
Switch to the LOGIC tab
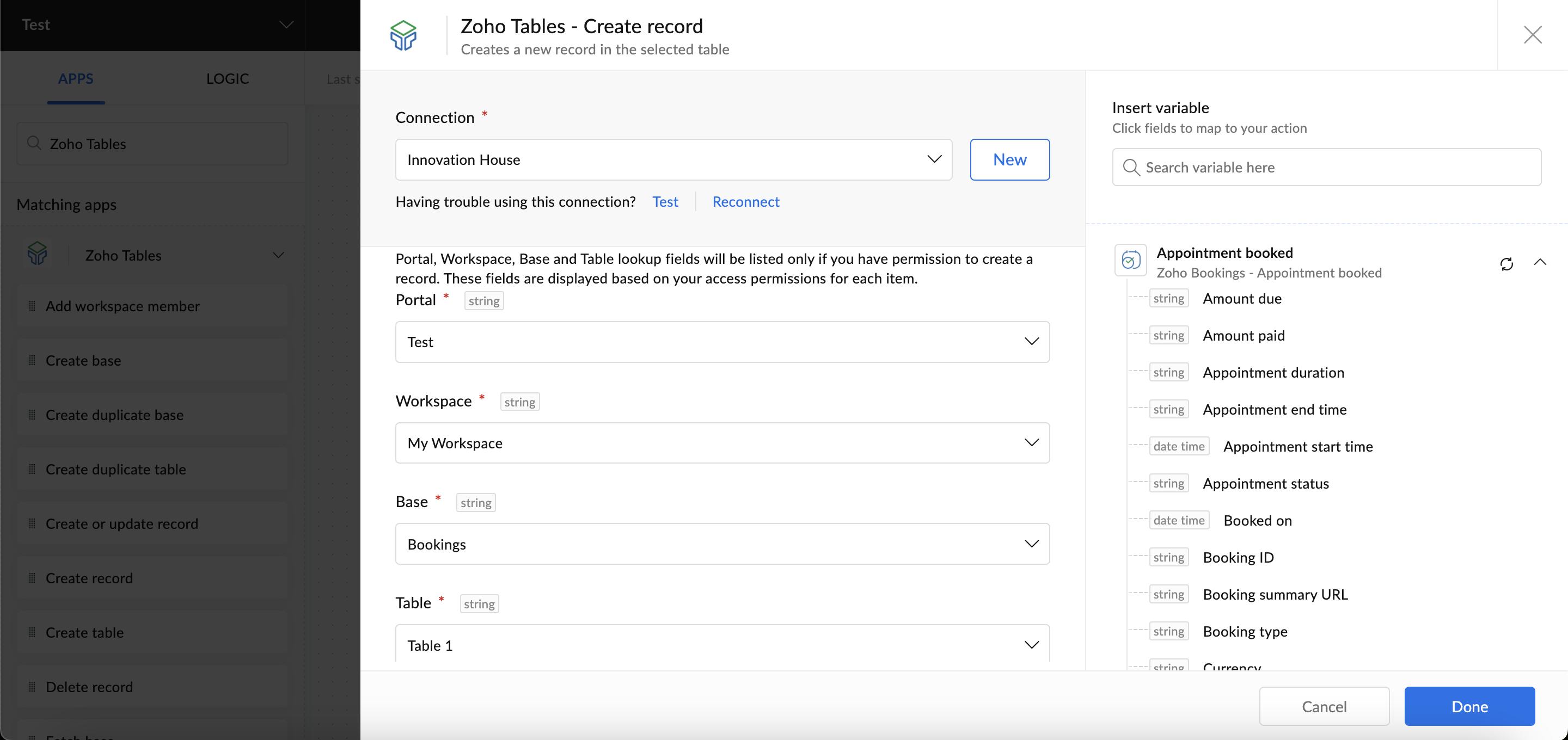coord(227,78)
